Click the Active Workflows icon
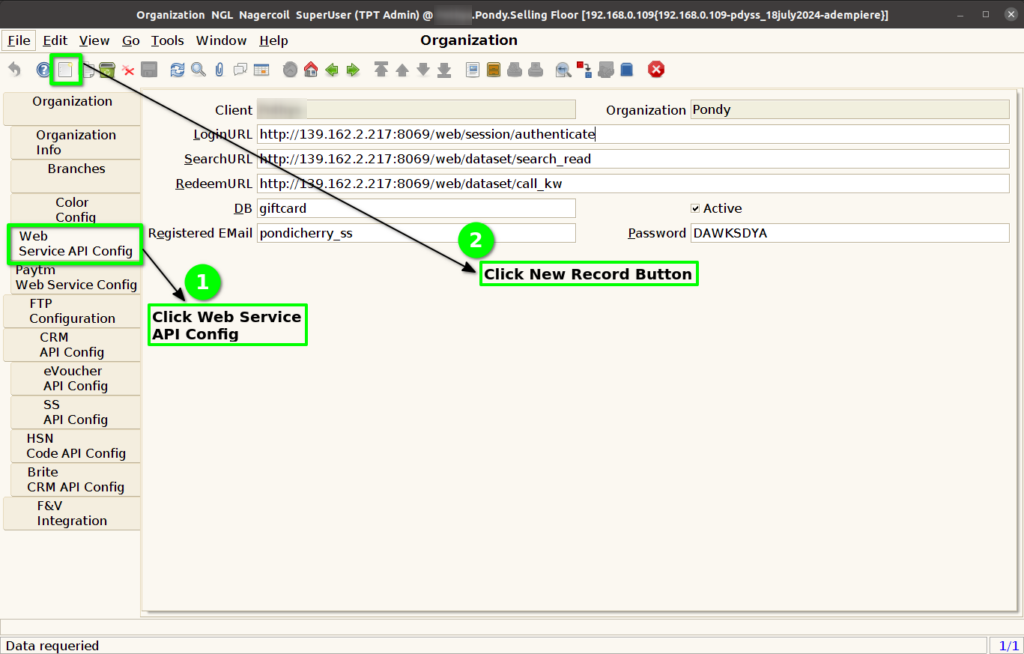Image resolution: width=1024 pixels, height=654 pixels. 584,69
